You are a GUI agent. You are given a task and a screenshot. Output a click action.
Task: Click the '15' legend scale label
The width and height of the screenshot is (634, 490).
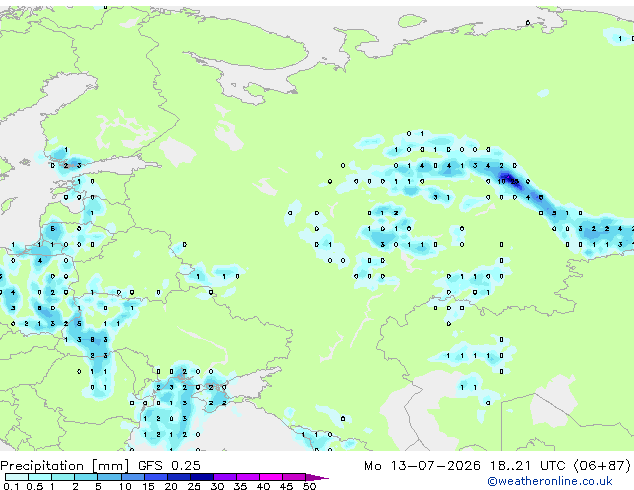148,486
